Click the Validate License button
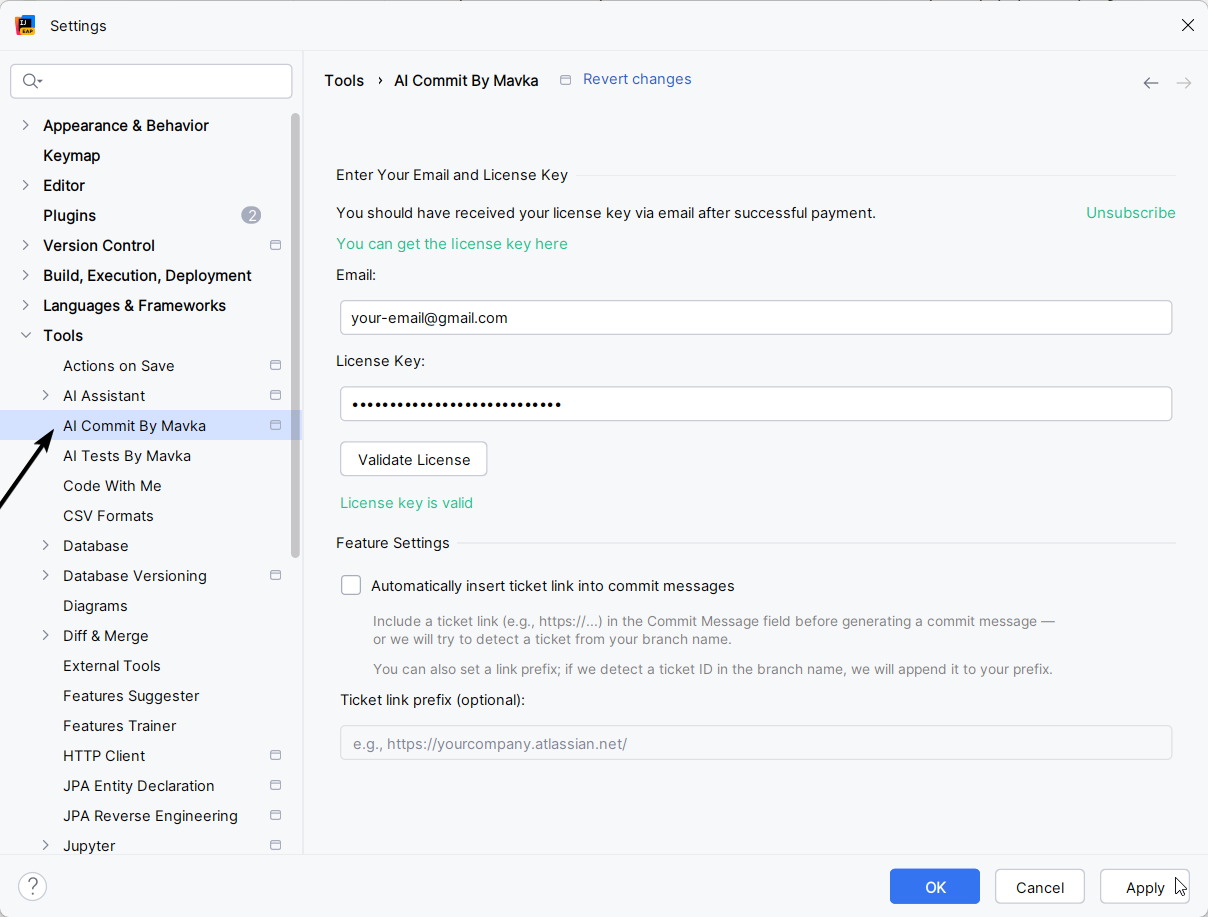 413,459
